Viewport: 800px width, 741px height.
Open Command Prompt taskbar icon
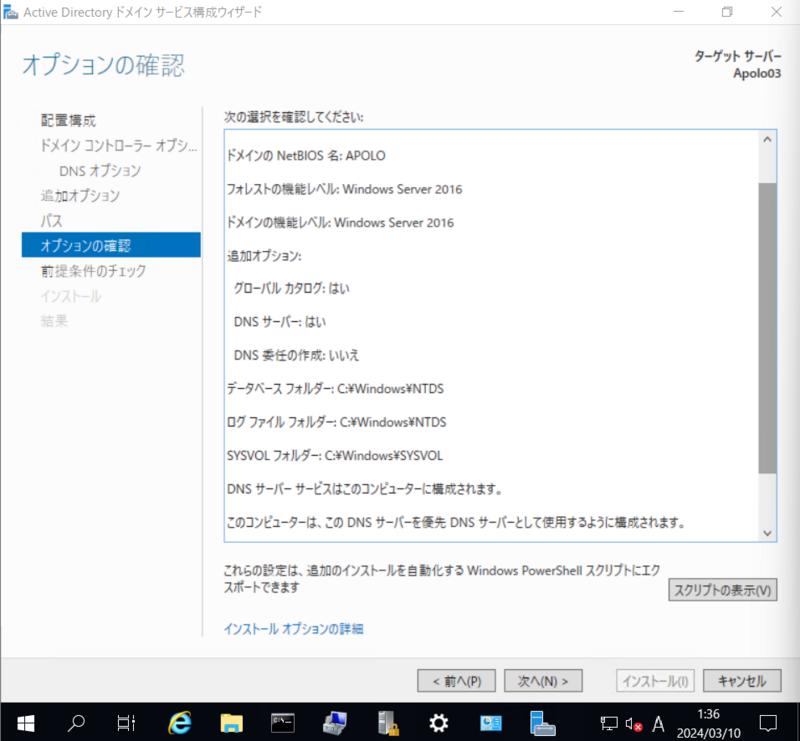[x=283, y=723]
